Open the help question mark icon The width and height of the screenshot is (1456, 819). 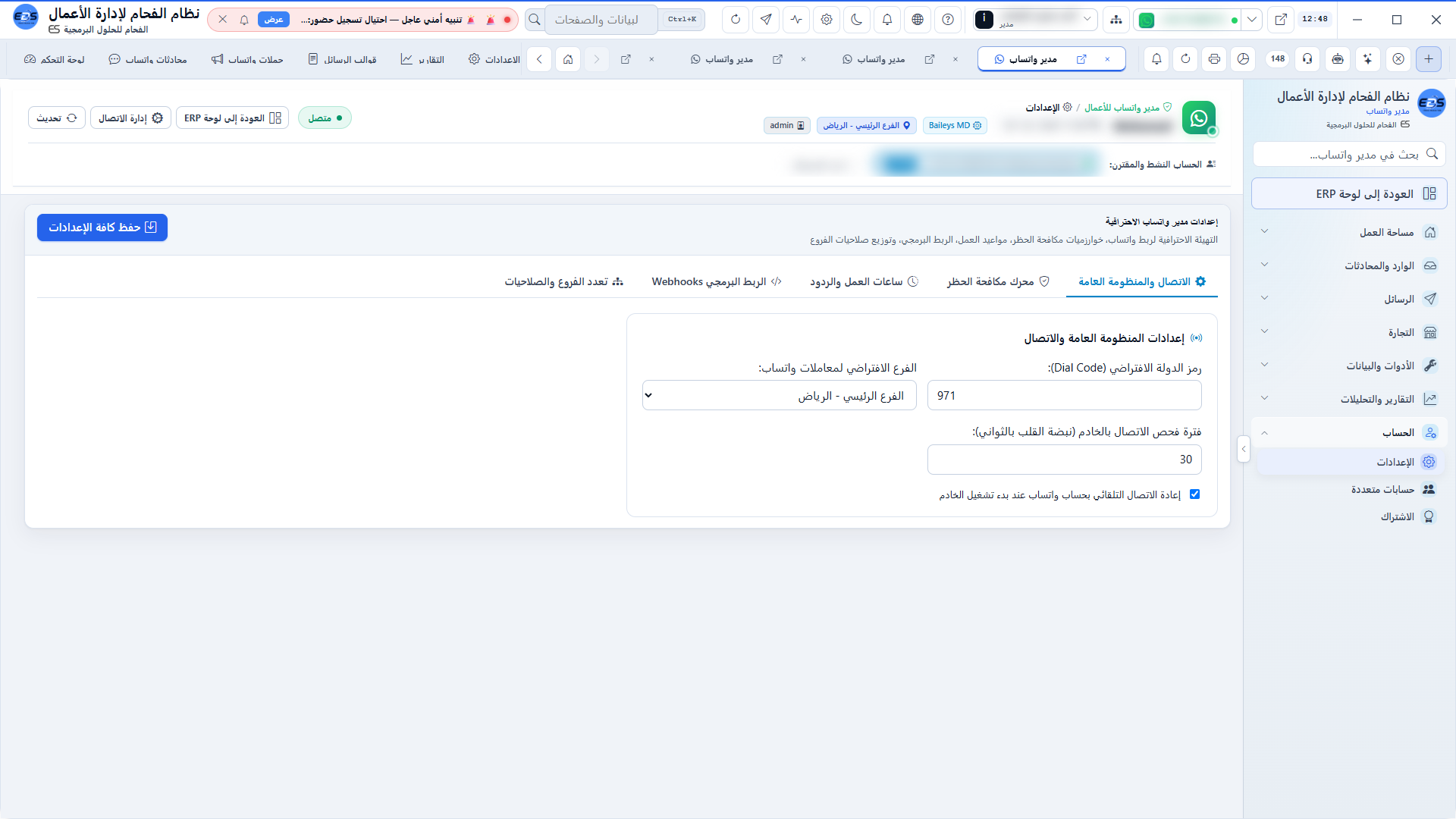point(948,20)
